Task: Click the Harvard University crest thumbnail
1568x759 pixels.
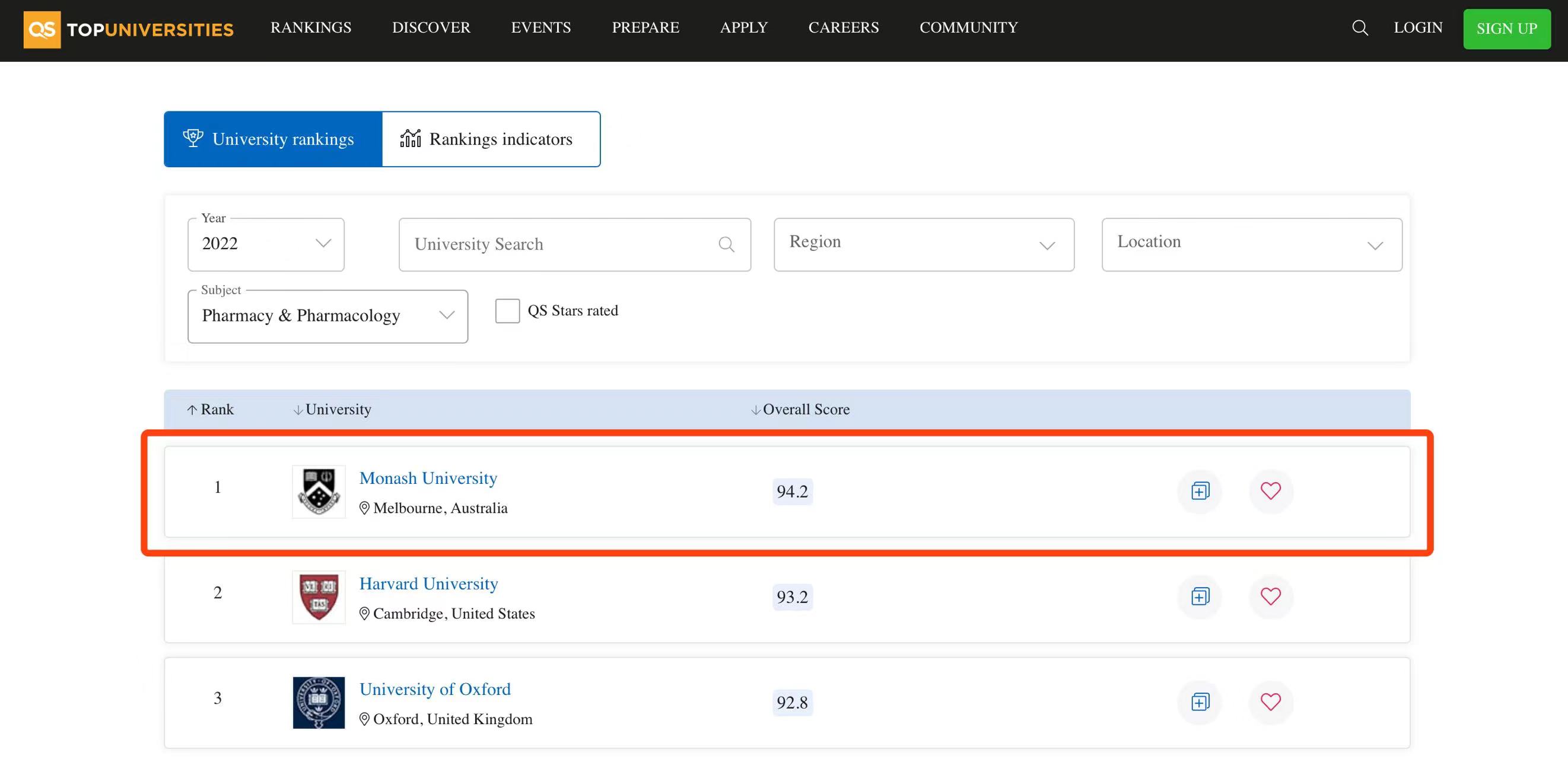Action: (x=319, y=597)
